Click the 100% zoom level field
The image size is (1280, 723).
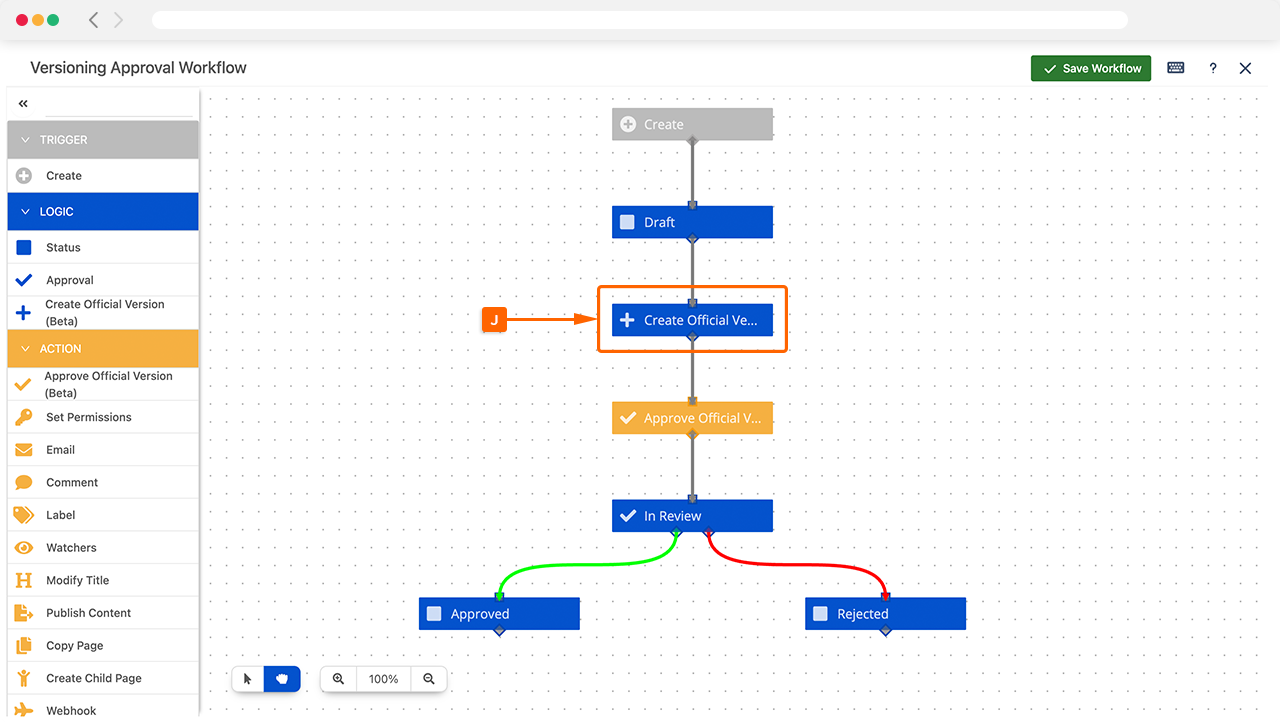(x=383, y=679)
